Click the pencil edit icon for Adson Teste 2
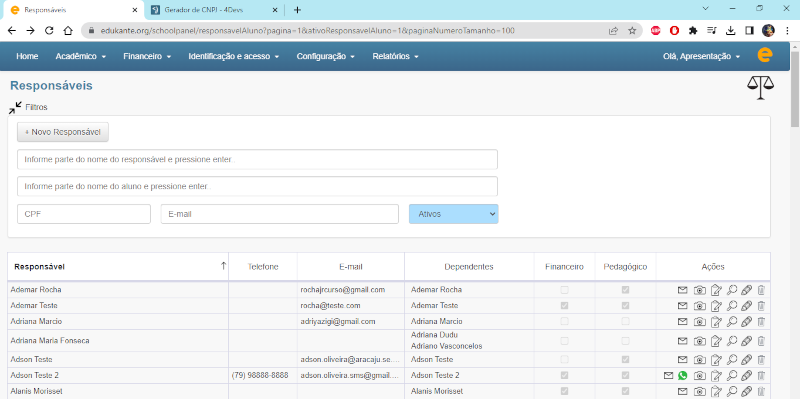The height and width of the screenshot is (399, 800). (x=746, y=376)
